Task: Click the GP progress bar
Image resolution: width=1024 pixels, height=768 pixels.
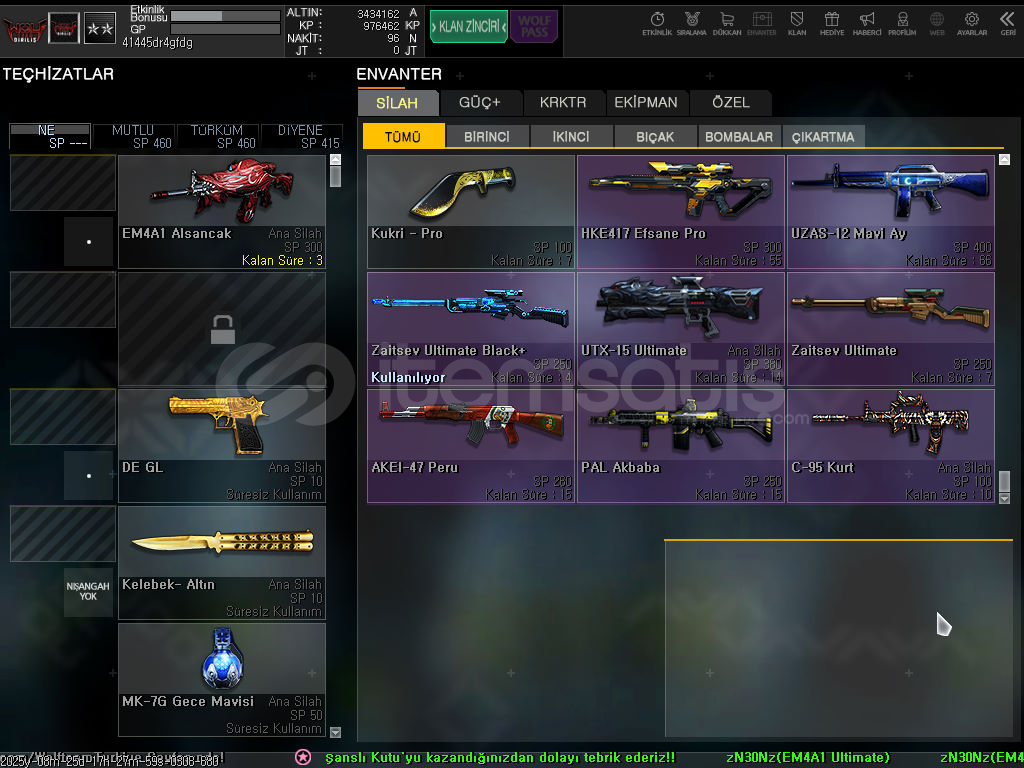Action: pyautogui.click(x=225, y=29)
